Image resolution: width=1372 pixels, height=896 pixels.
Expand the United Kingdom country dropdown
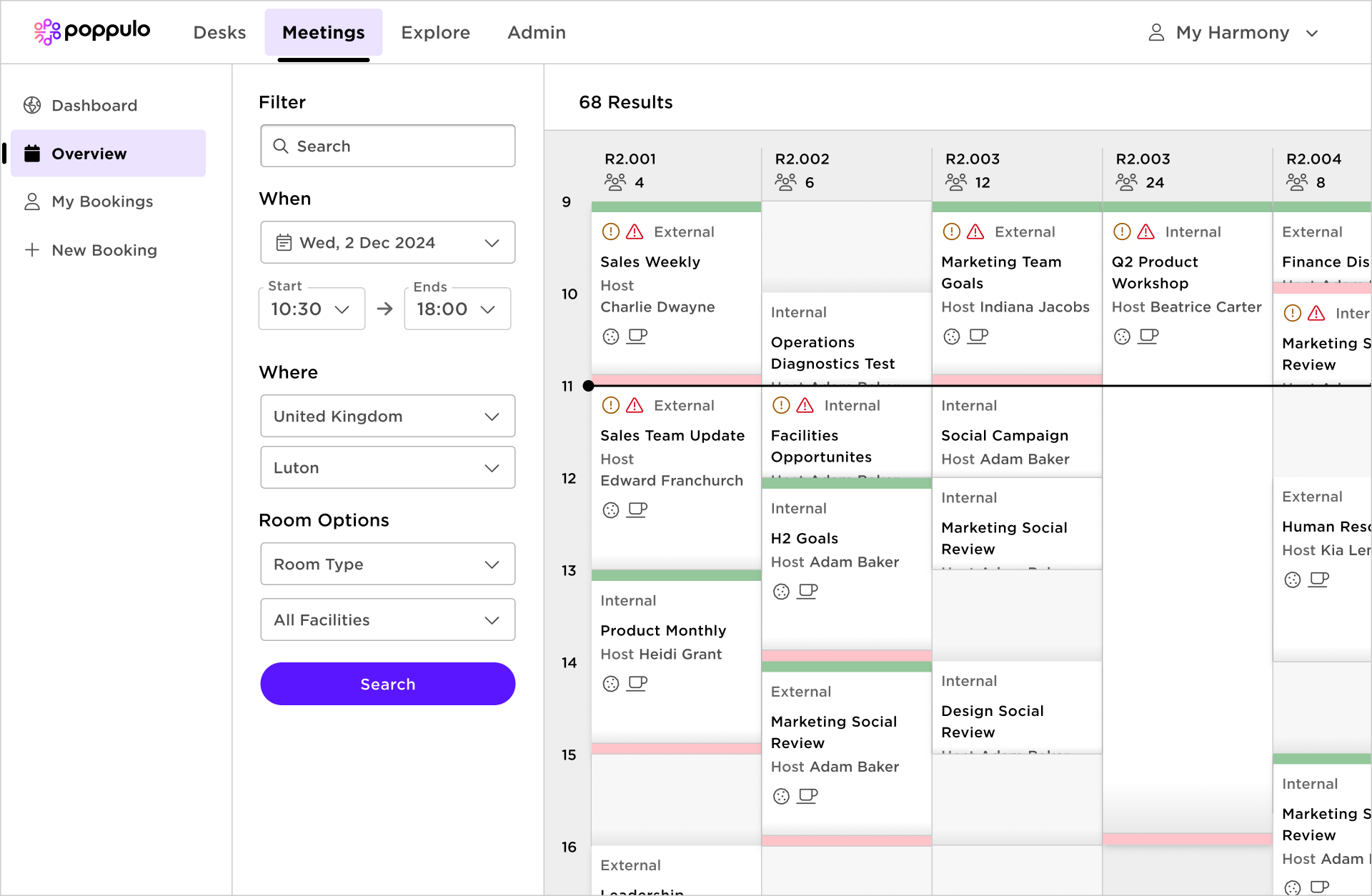(387, 416)
